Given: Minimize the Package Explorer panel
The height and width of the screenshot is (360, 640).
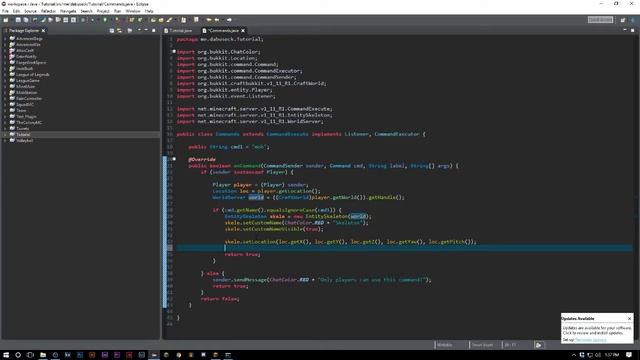Looking at the screenshot, I should pyautogui.click(x=146, y=31).
